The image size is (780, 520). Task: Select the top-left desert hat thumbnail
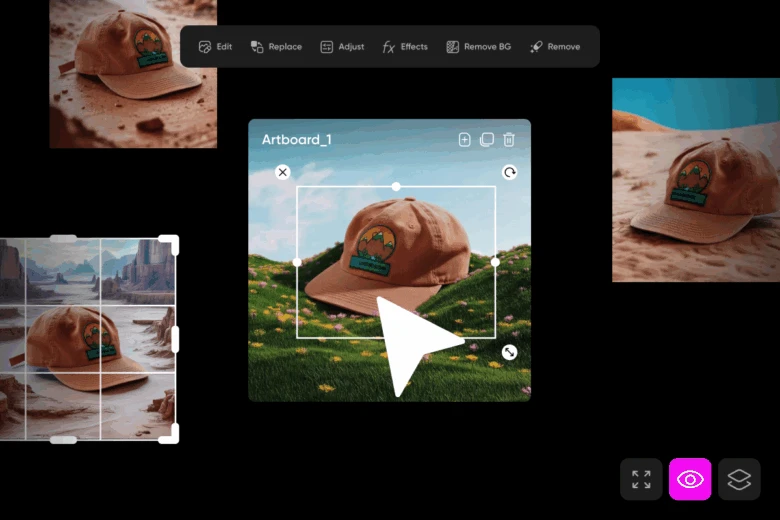point(133,74)
